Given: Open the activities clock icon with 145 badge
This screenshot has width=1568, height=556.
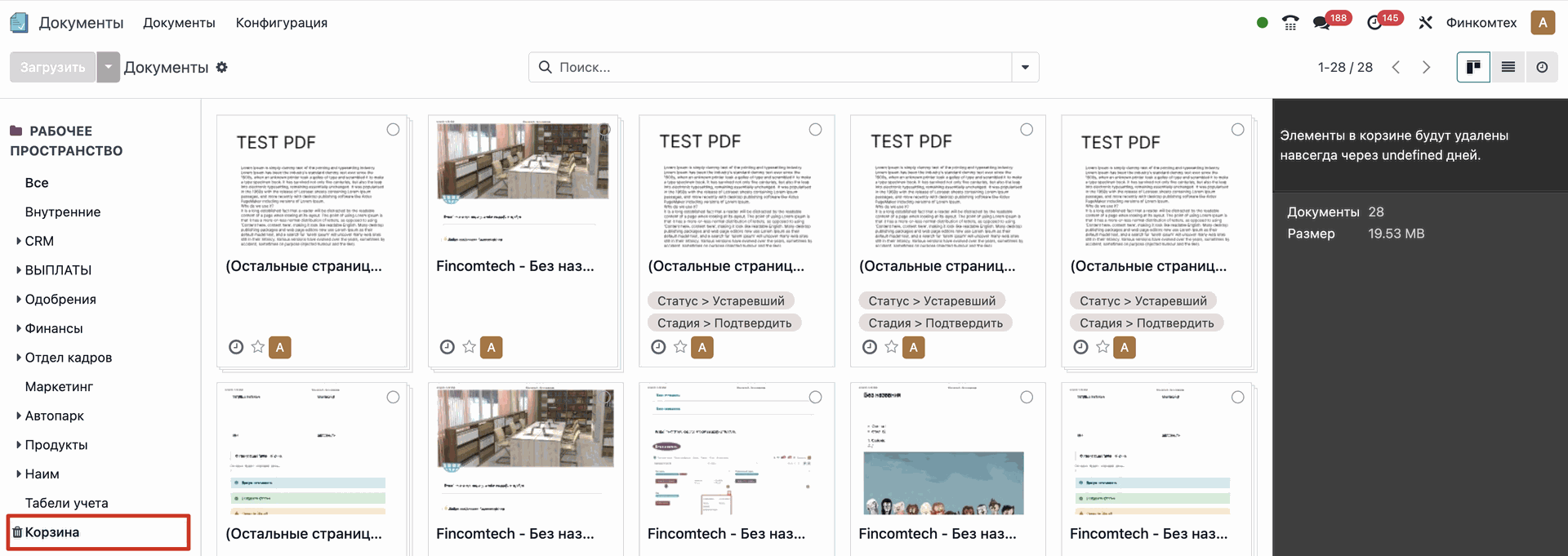Looking at the screenshot, I should [x=1375, y=23].
